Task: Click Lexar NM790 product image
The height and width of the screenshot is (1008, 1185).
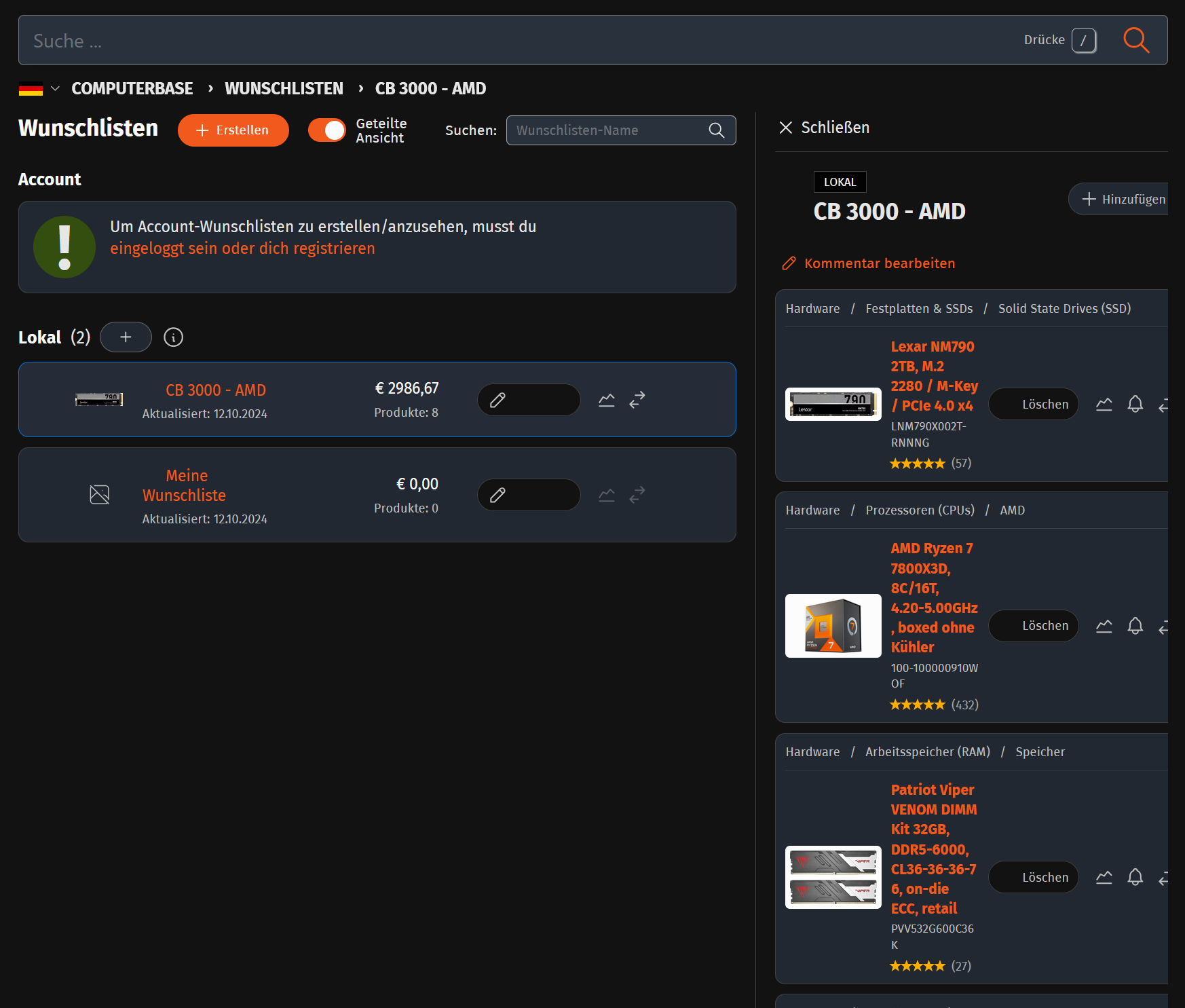Action: 833,404
